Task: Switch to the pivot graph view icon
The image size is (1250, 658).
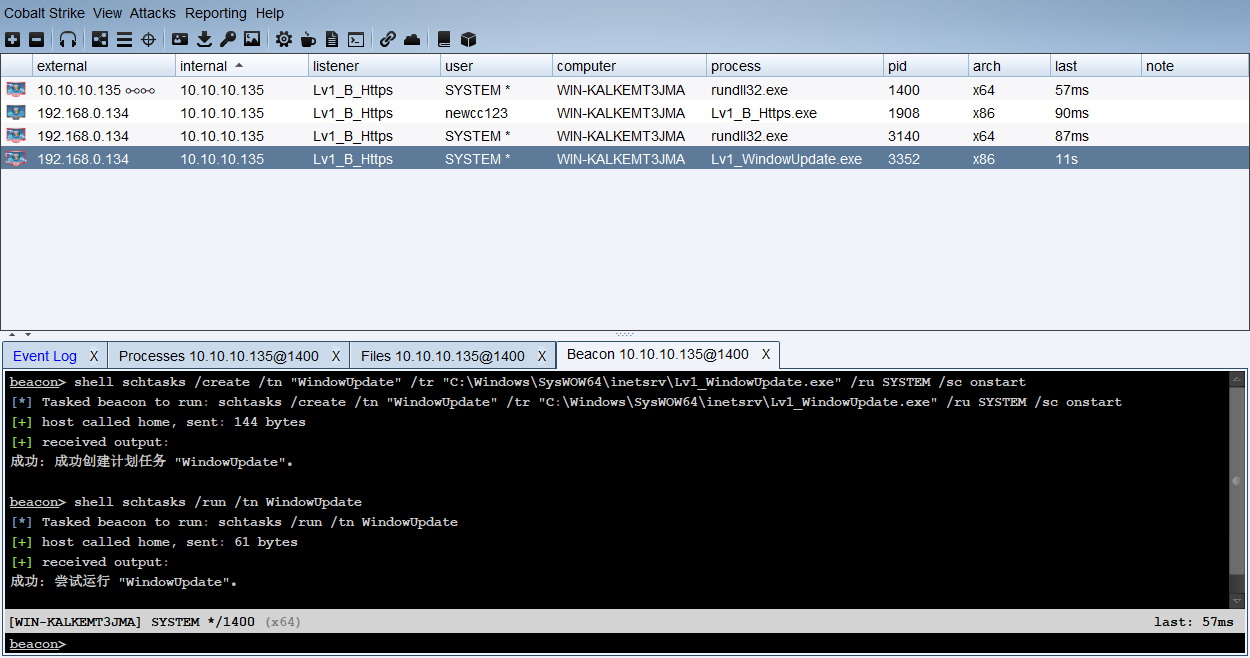Action: [x=100, y=39]
